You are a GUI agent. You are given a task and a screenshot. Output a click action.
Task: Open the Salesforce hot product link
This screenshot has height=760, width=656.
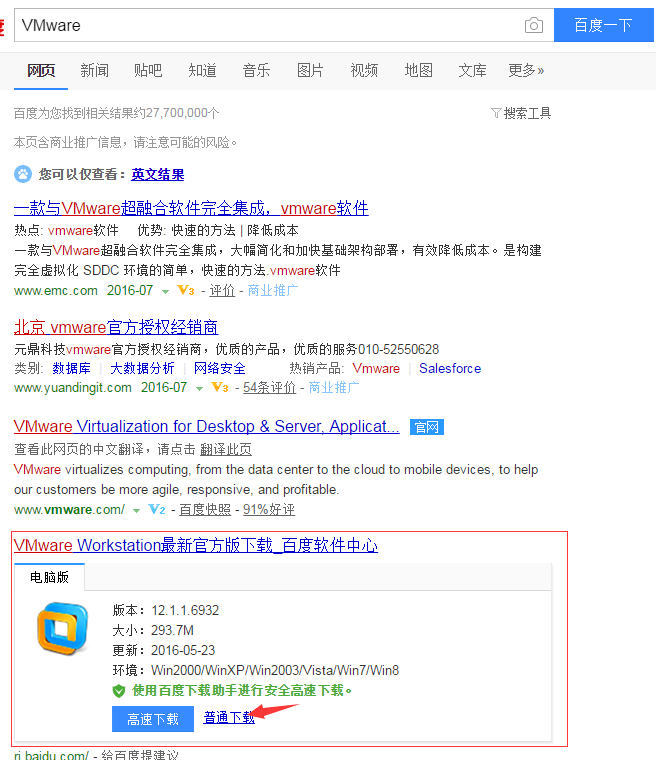tap(450, 368)
